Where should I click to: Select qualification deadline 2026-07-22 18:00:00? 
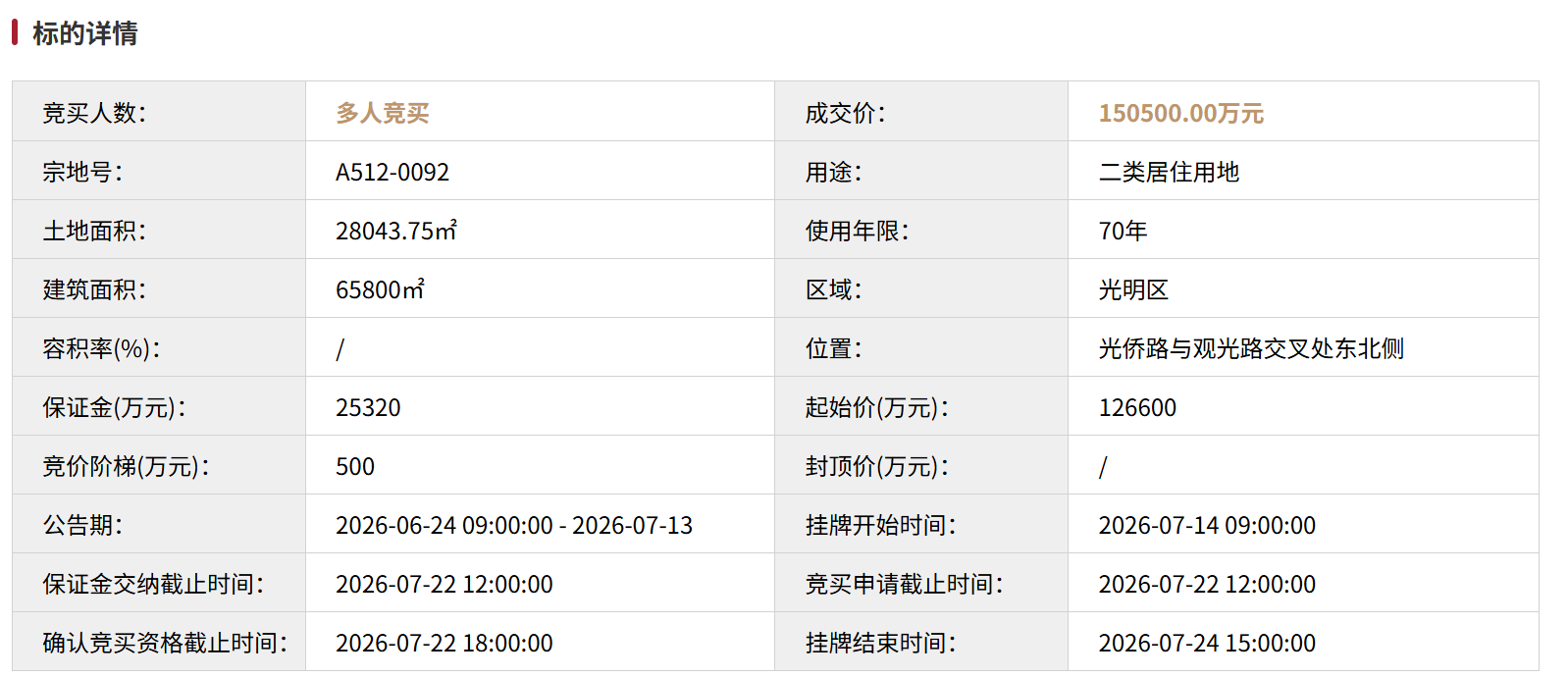[444, 643]
